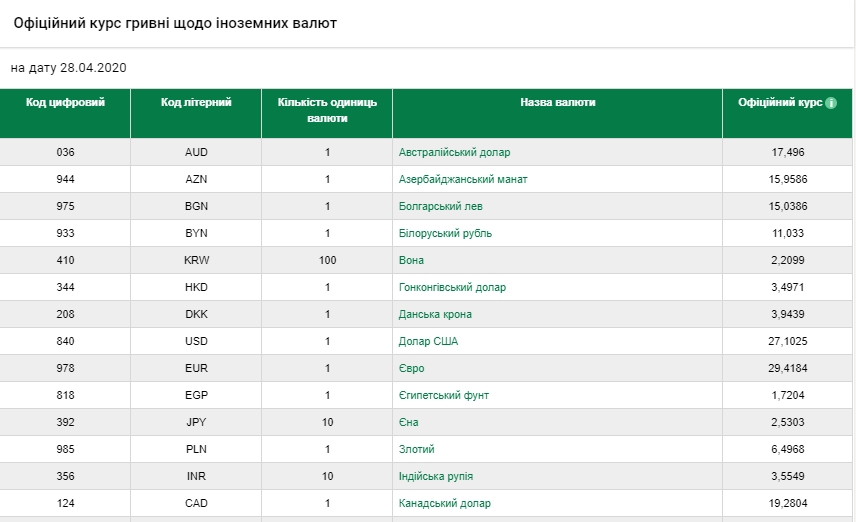Click the Назва валюти column header
This screenshot has height=522, width=856.
(x=557, y=102)
